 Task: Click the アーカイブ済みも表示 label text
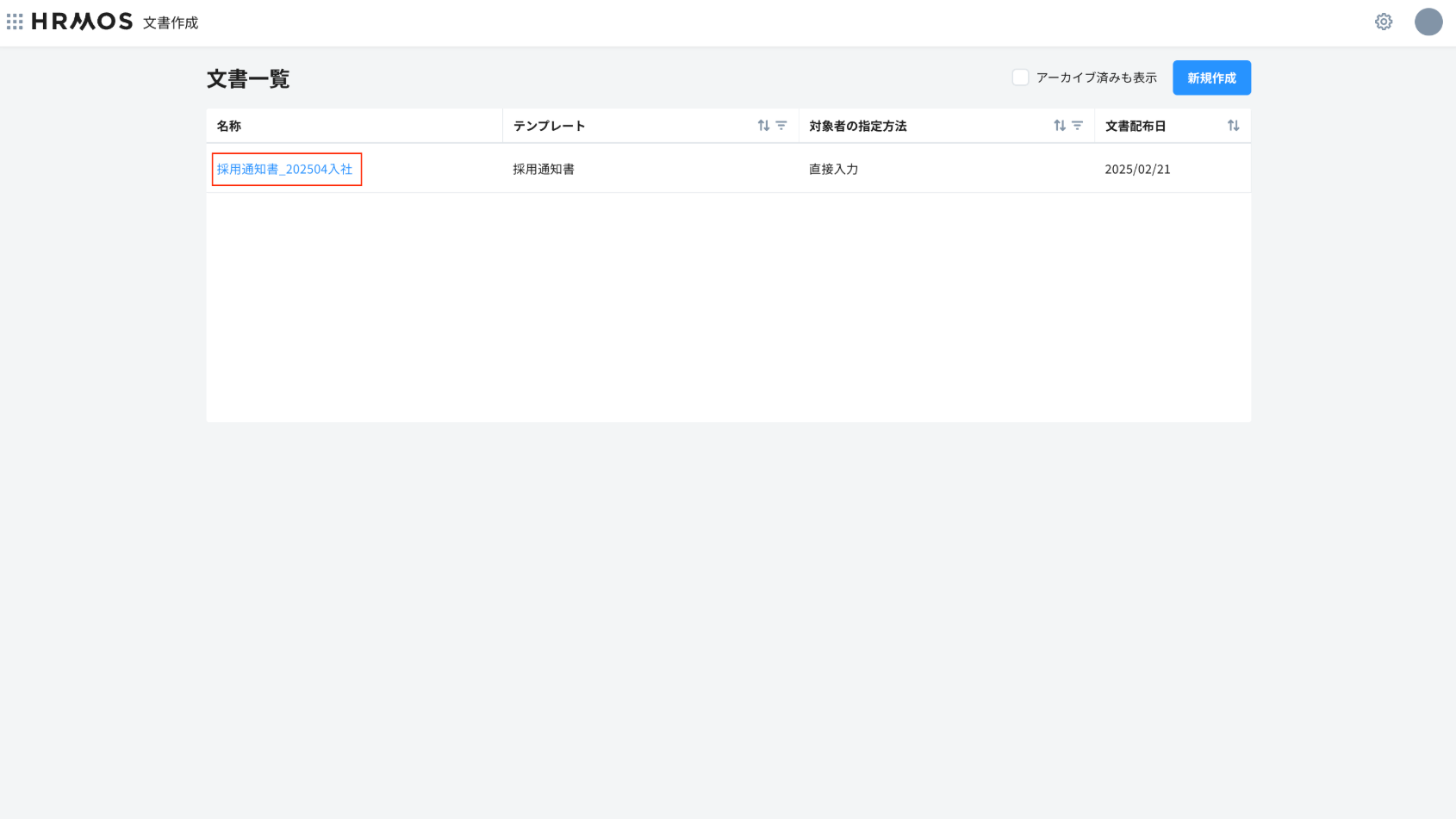pyautogui.click(x=1096, y=78)
